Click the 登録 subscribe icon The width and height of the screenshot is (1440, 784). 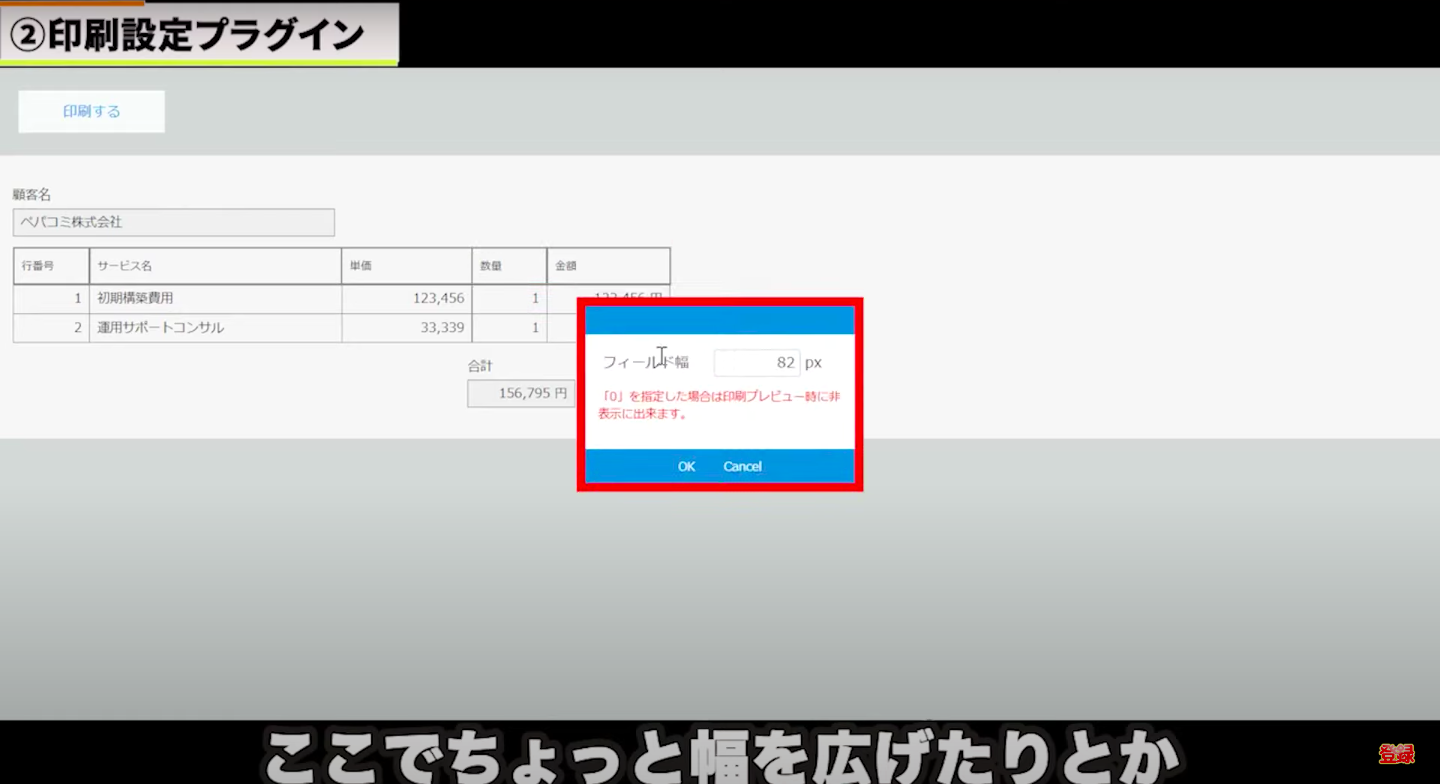(x=1396, y=754)
